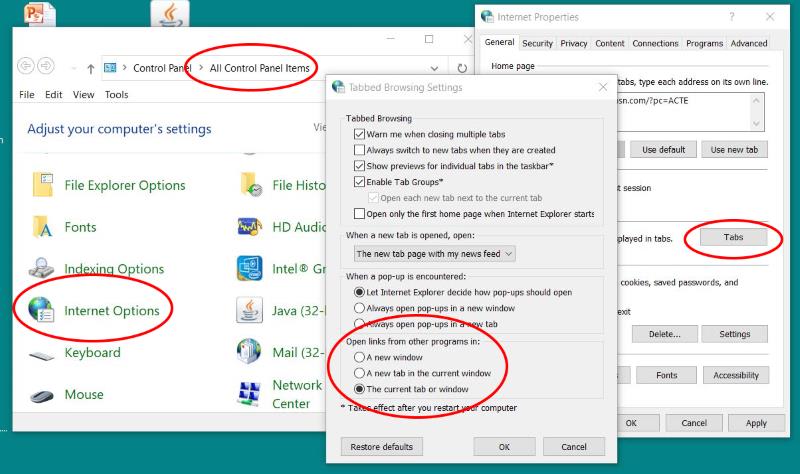Go up one level with the up arrow
The height and width of the screenshot is (474, 800).
pos(90,68)
